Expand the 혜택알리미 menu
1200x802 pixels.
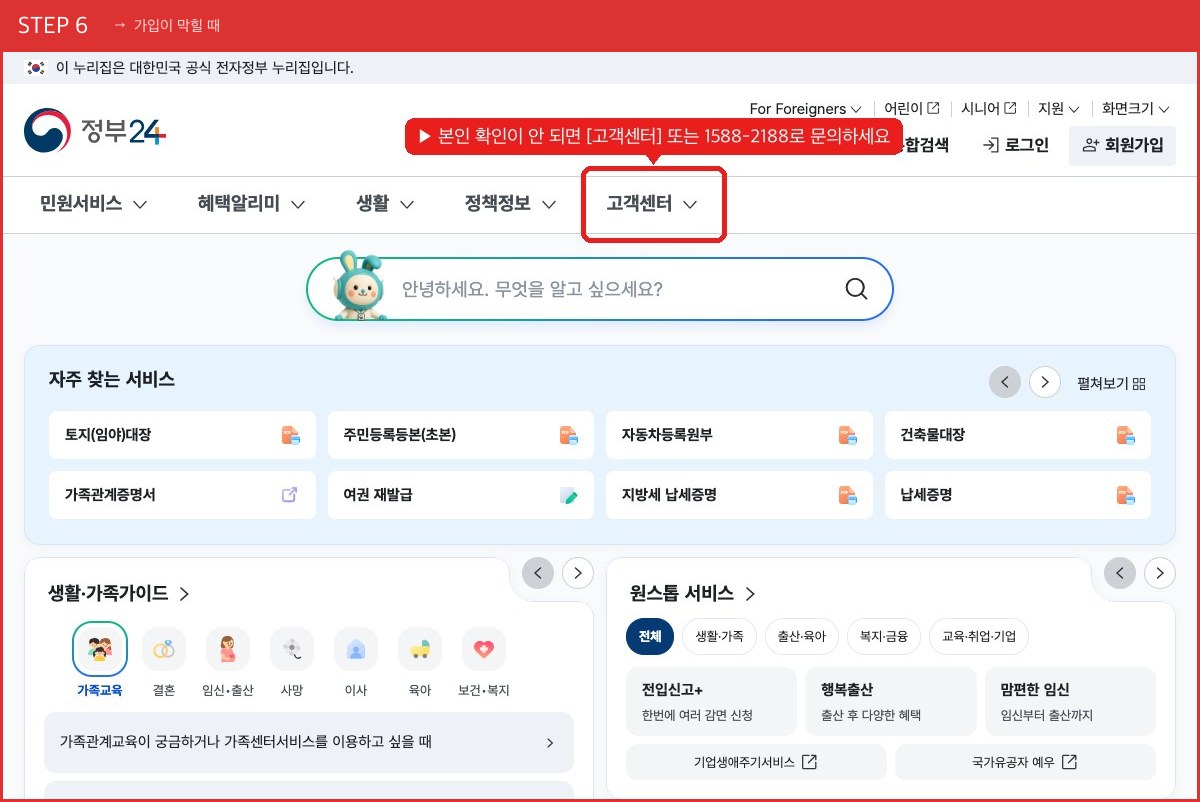pos(251,204)
